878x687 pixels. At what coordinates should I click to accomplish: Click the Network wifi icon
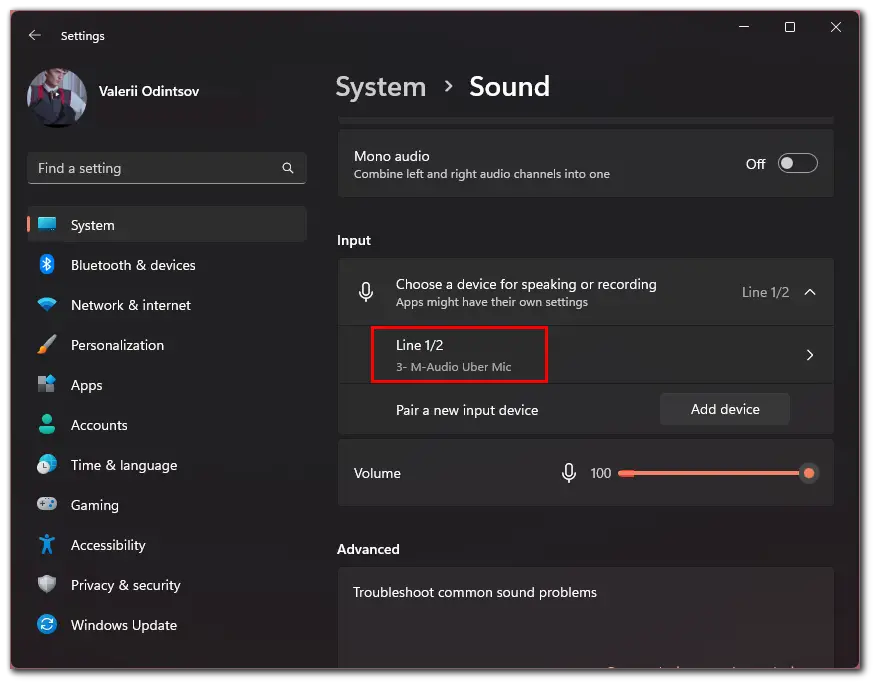(47, 305)
